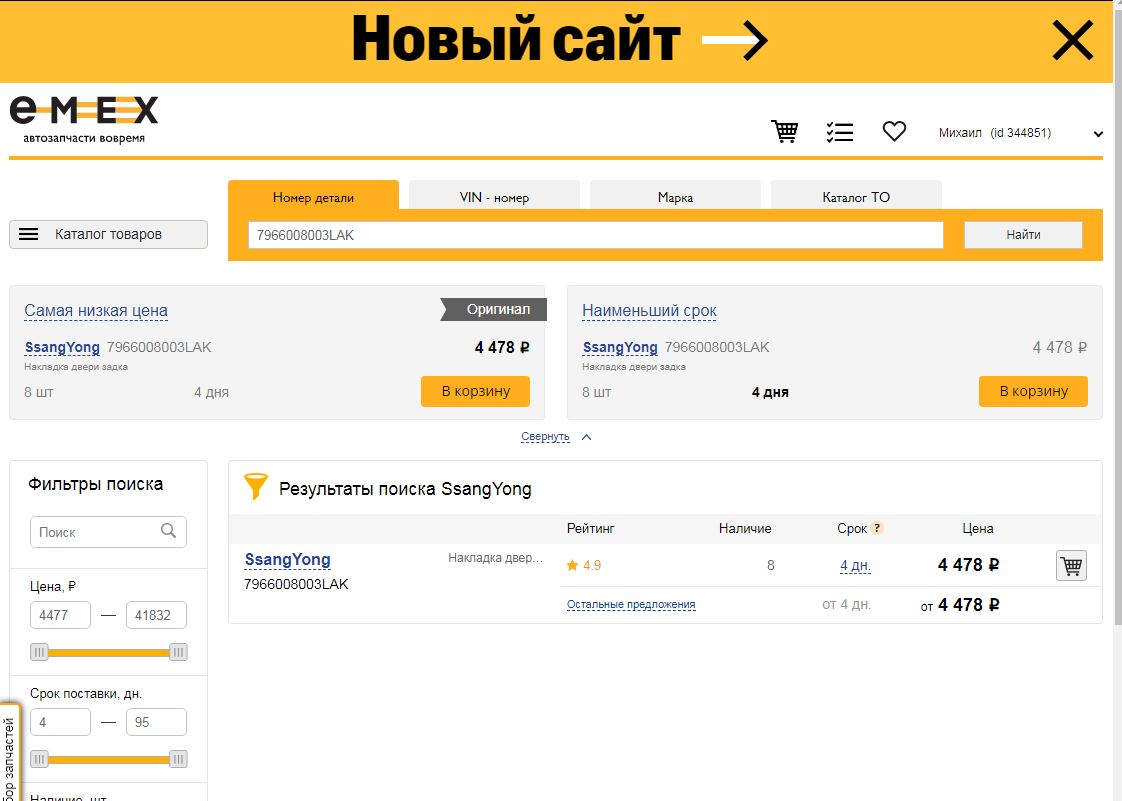
Task: Click the delivery time question mark icon
Action: coord(877,529)
